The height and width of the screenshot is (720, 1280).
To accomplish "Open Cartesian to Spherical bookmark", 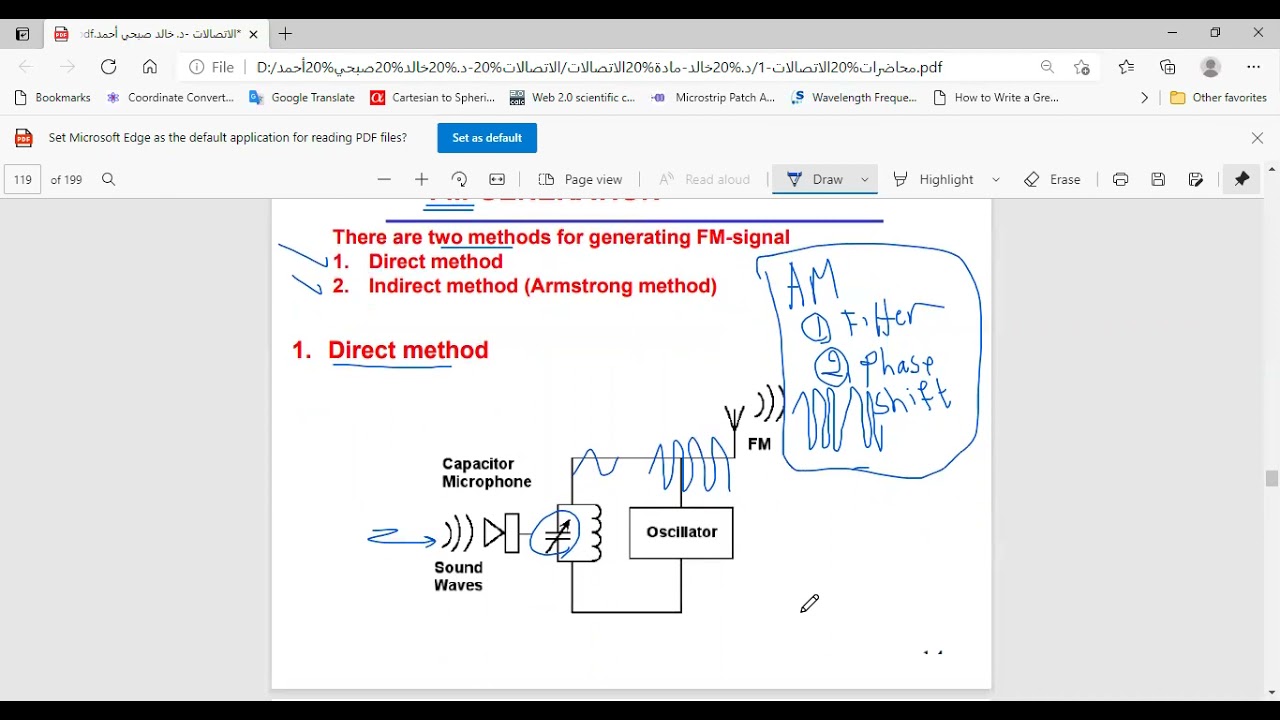I will (x=432, y=98).
